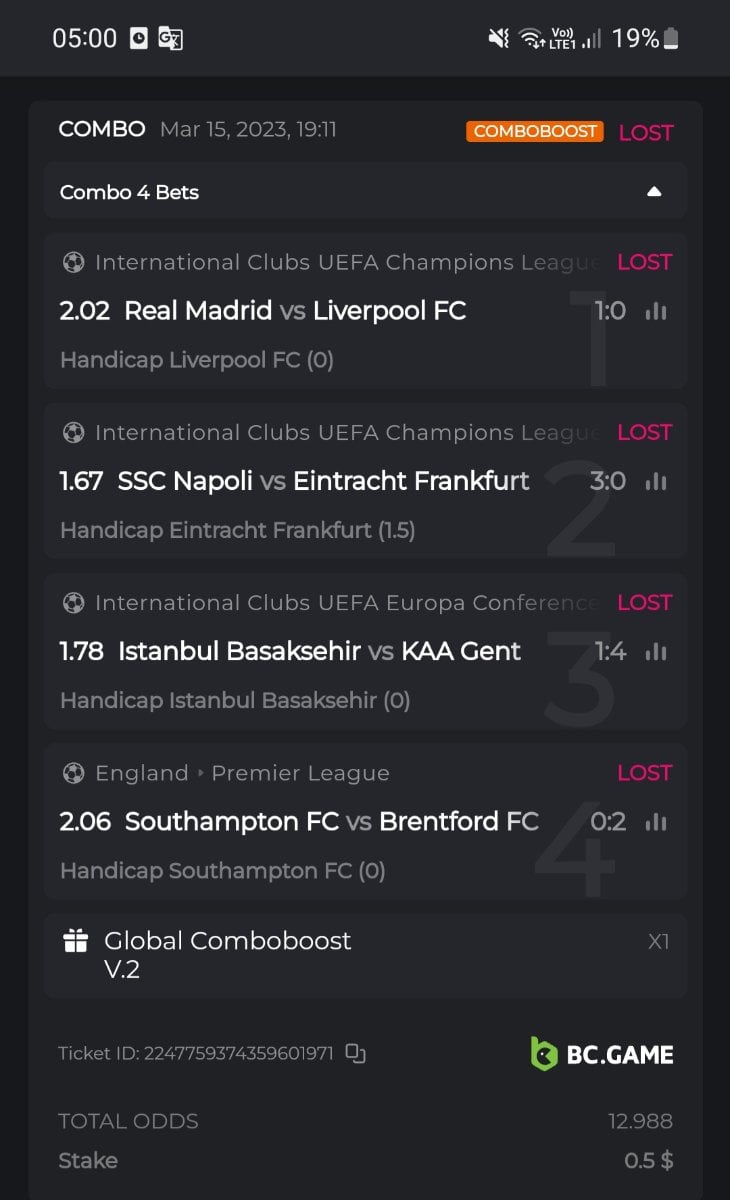Open stats icon for Basaksehir vs Gent

click(x=656, y=652)
